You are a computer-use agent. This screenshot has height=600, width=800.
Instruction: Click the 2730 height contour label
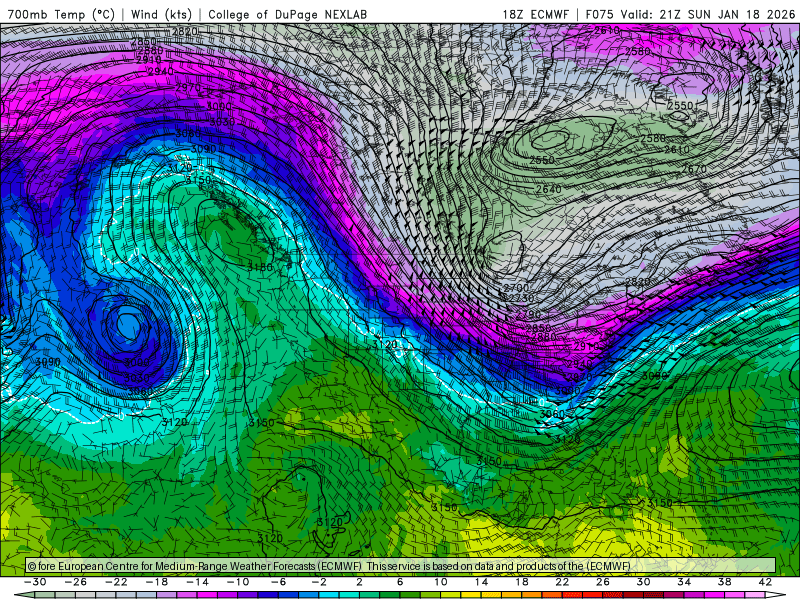(520, 298)
